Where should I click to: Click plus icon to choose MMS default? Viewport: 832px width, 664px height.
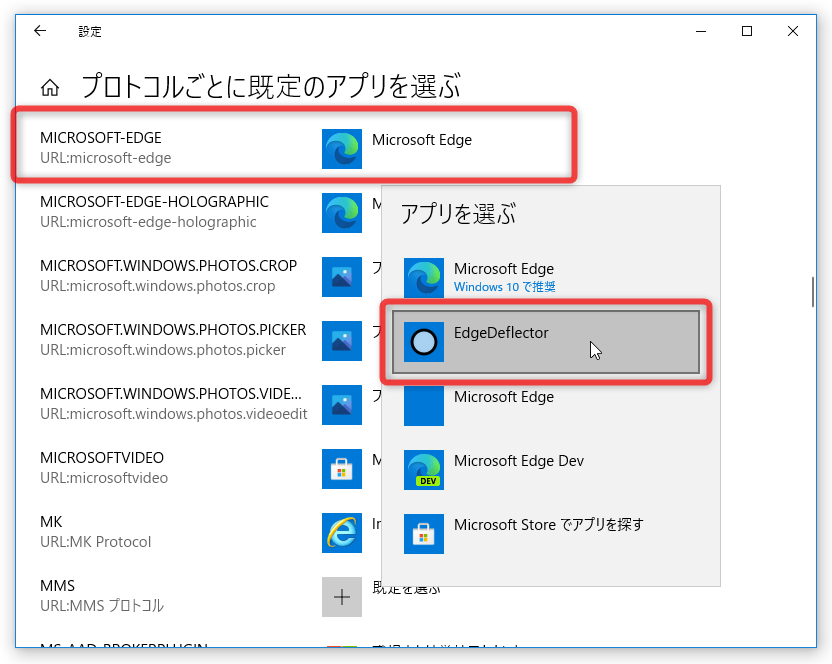(342, 597)
